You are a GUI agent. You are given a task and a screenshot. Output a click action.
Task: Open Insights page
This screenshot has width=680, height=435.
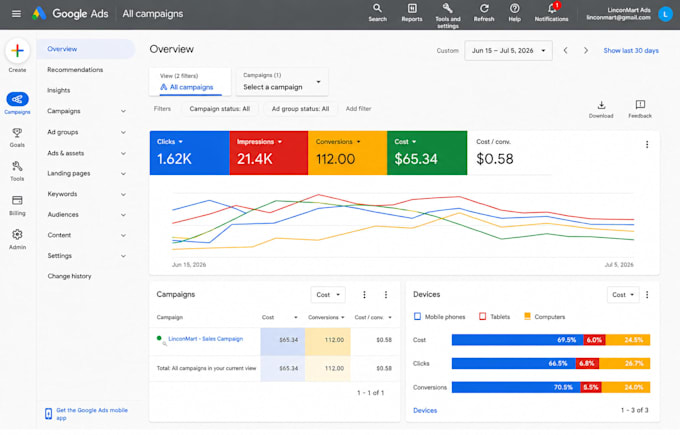click(x=59, y=91)
